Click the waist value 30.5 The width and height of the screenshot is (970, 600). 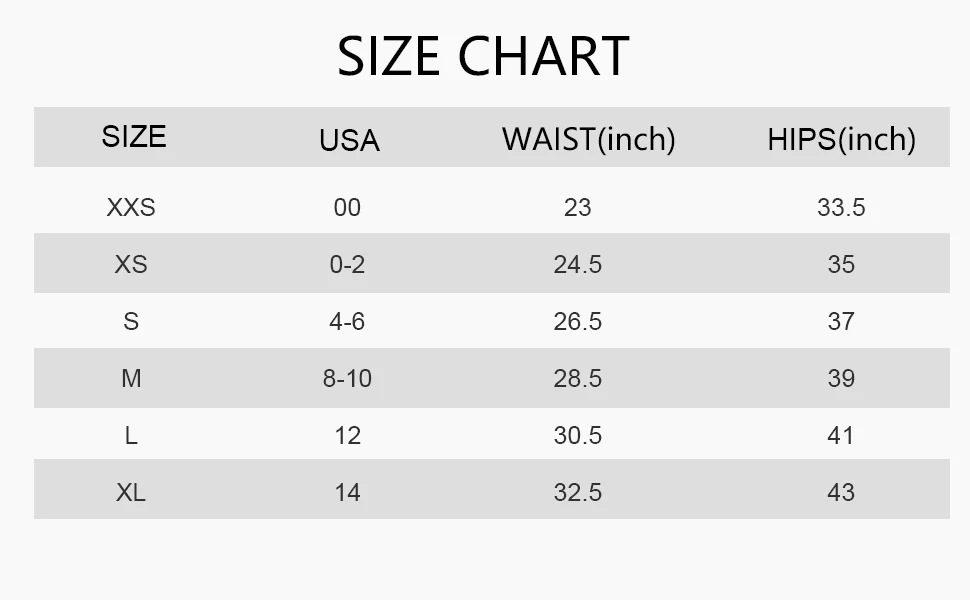[x=577, y=435]
